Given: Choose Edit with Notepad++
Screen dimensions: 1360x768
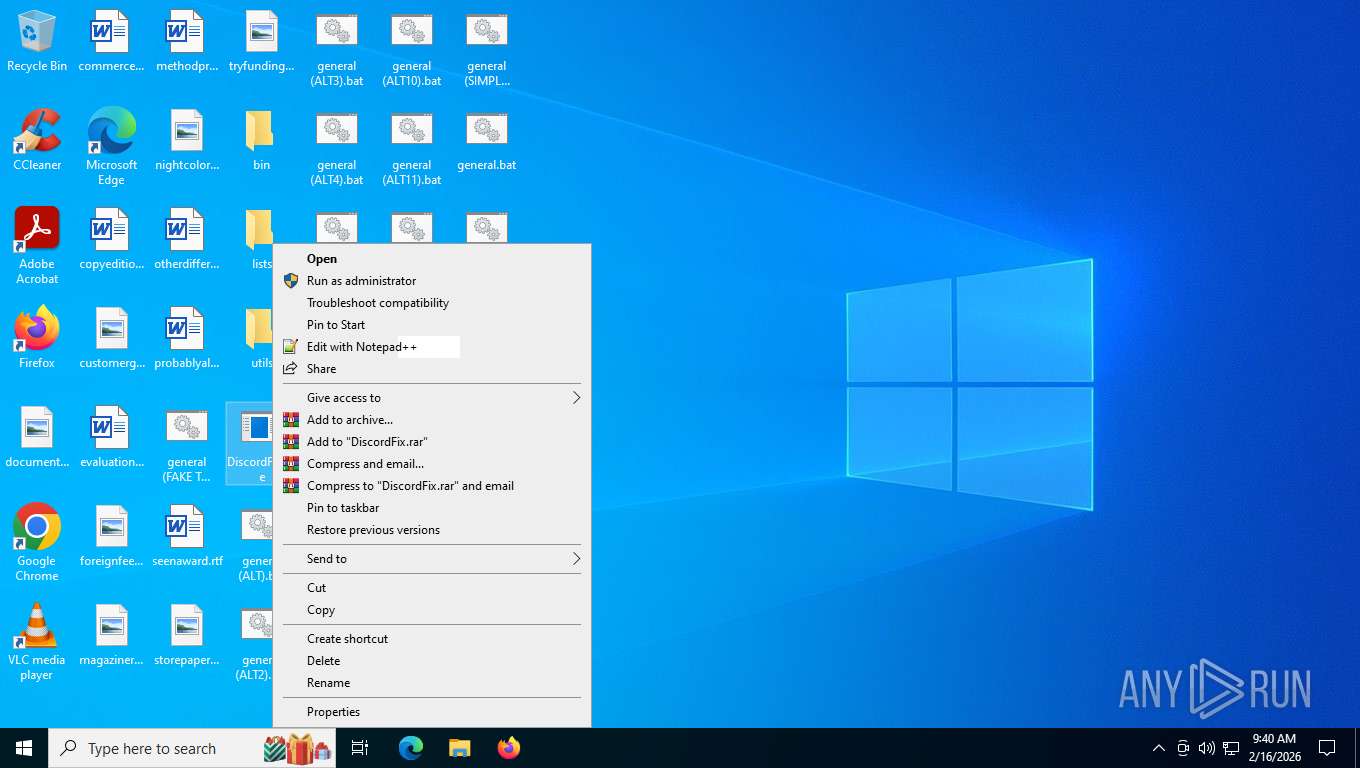Looking at the screenshot, I should click(432, 347).
